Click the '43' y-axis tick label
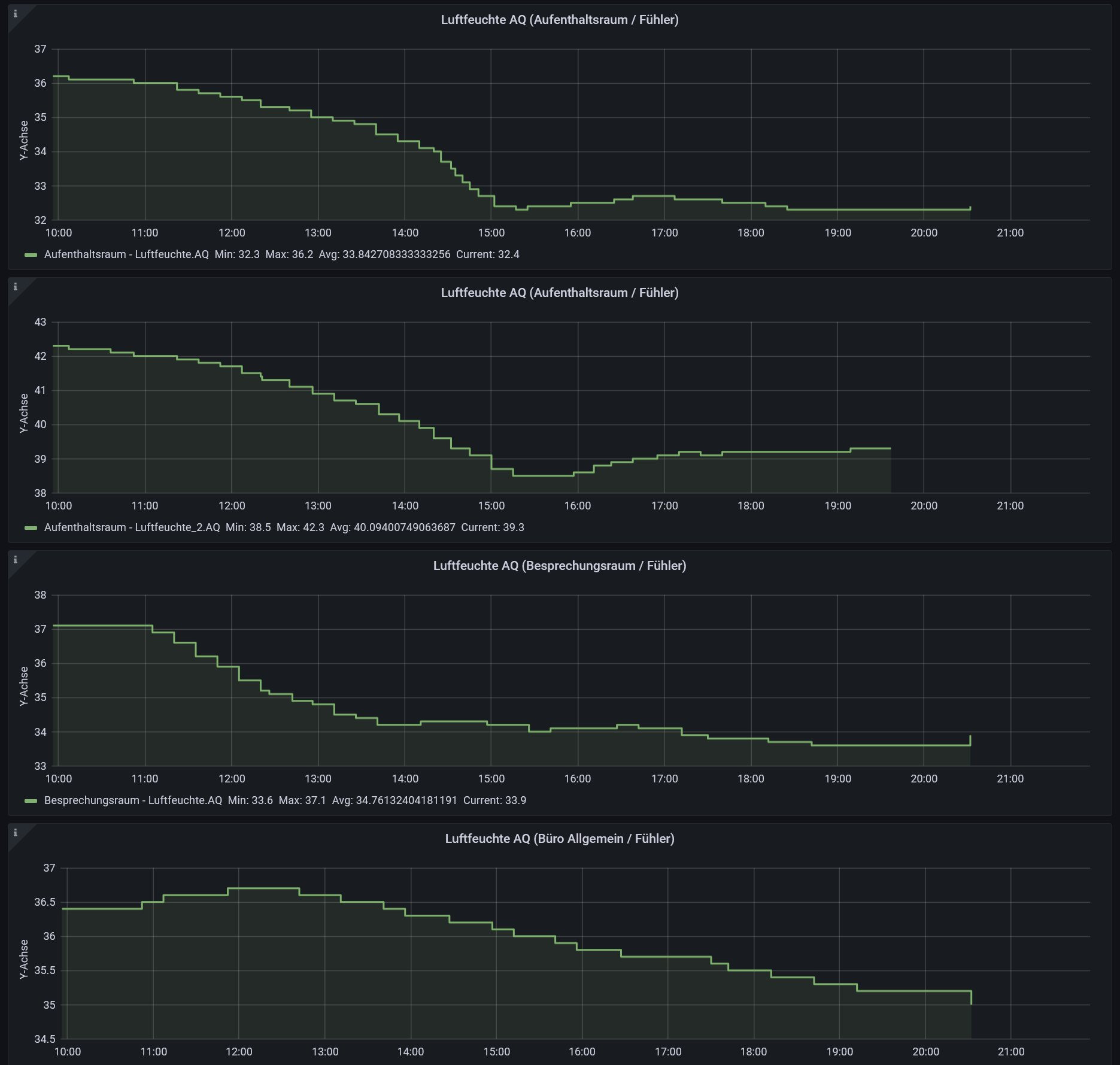This screenshot has width=1120, height=1065. pyautogui.click(x=40, y=322)
